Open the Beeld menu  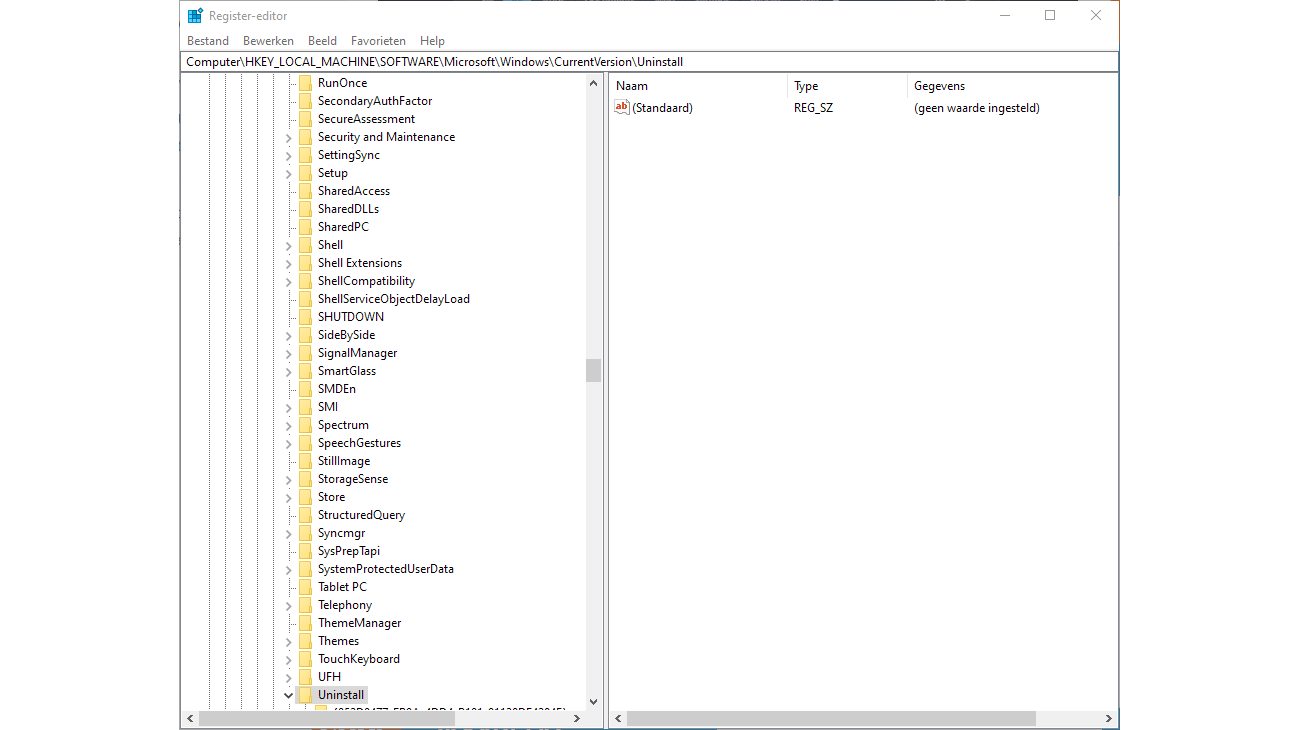(322, 41)
